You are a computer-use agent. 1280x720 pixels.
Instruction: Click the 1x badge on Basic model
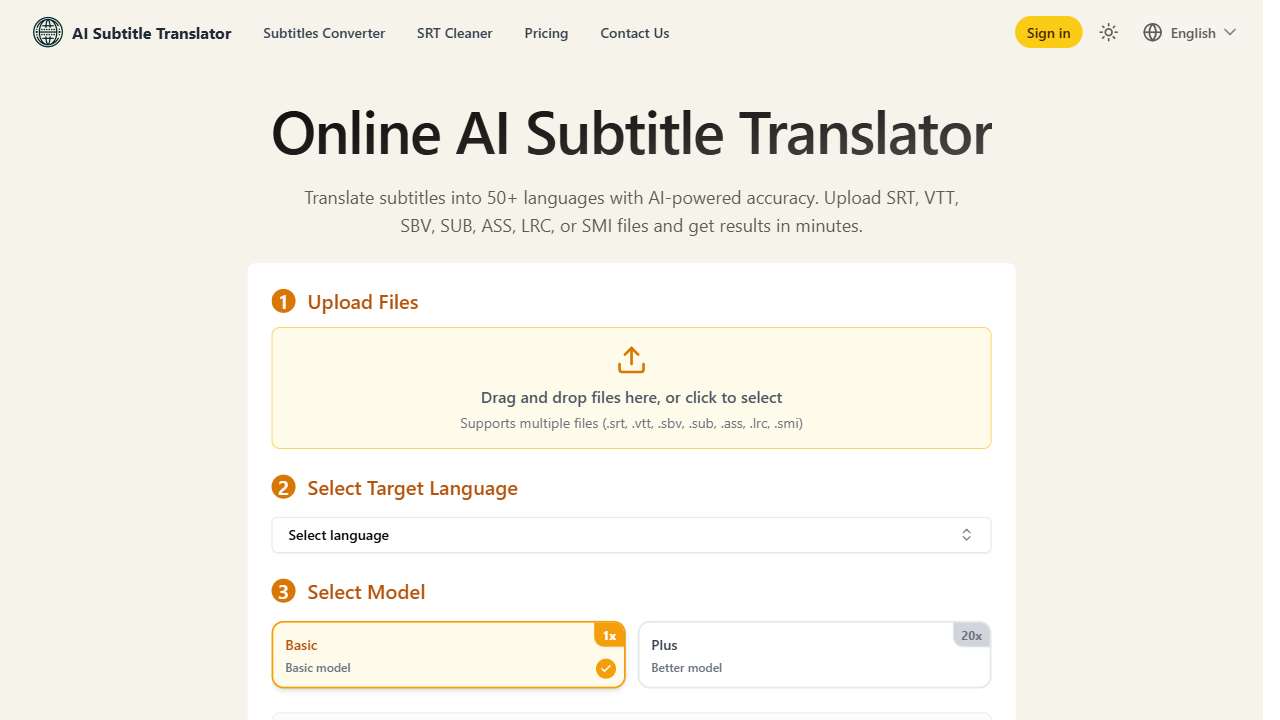(x=609, y=634)
